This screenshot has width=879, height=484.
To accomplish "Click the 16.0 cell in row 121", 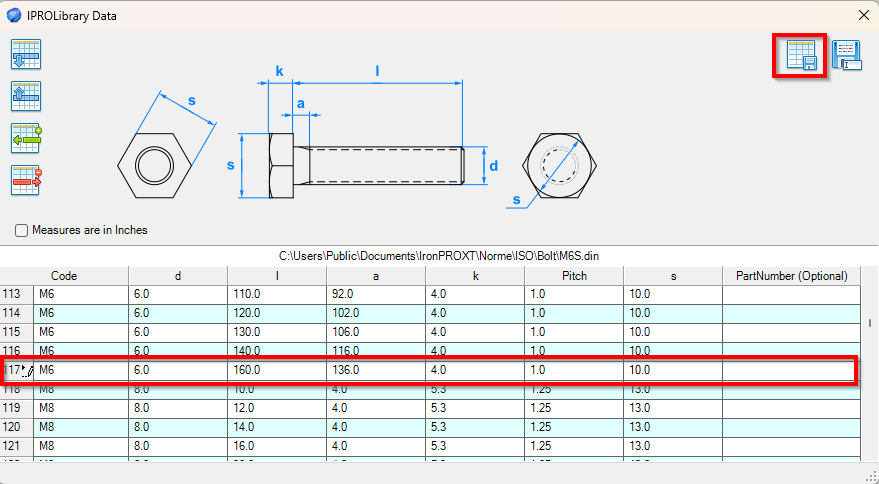I will [277, 446].
